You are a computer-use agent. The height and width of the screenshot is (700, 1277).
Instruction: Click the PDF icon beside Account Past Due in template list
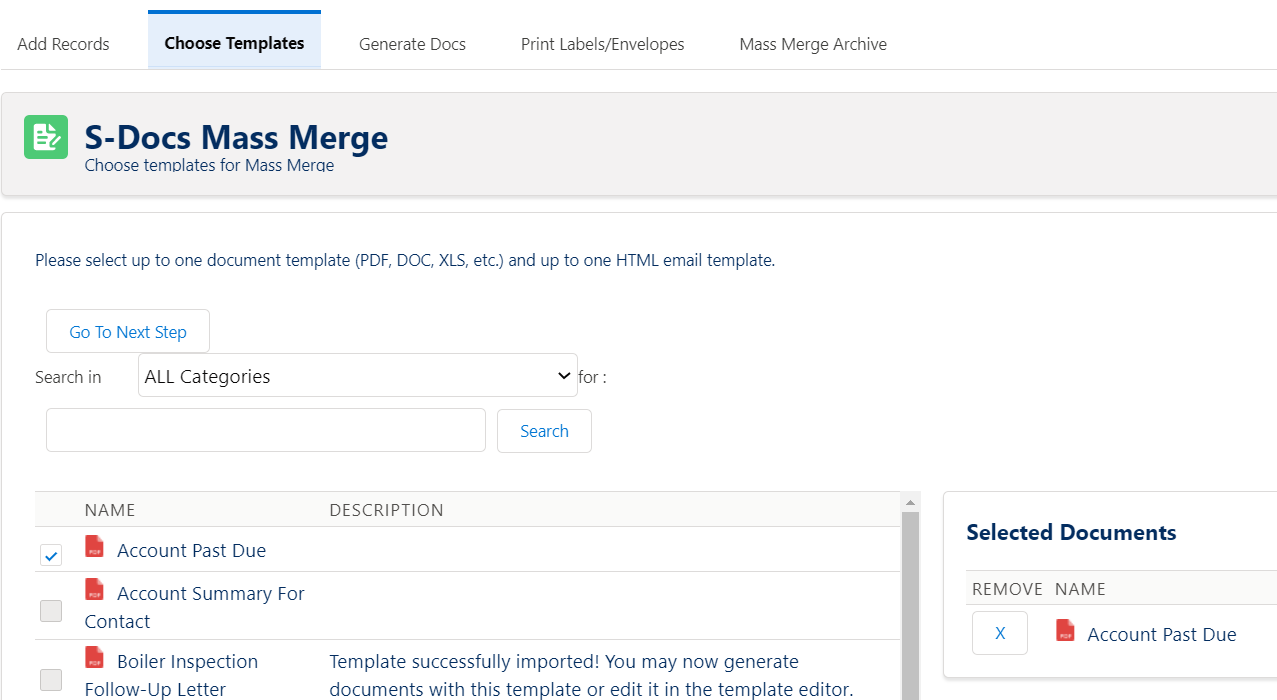[x=95, y=547]
